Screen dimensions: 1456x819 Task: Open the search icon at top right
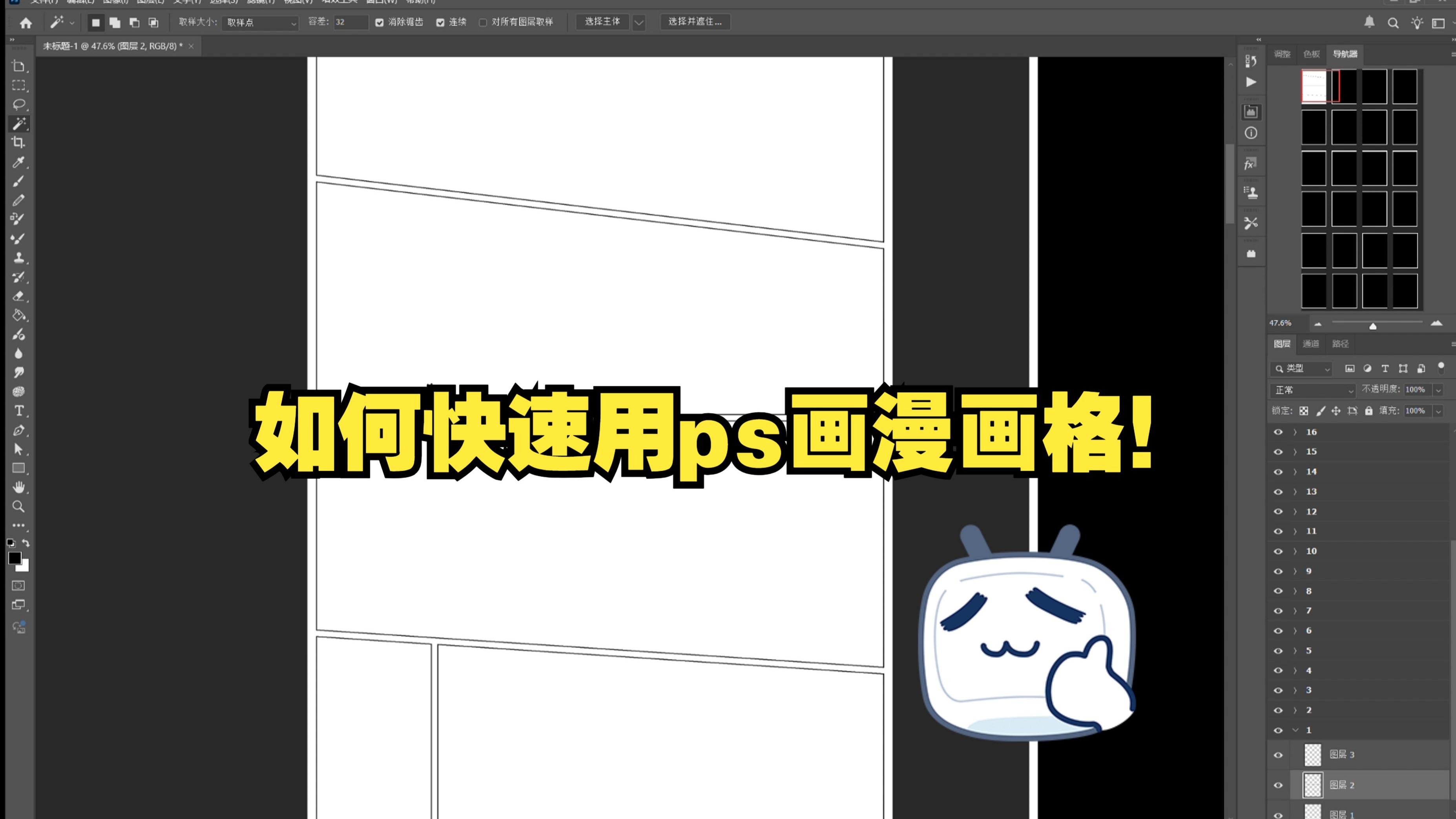(1393, 23)
